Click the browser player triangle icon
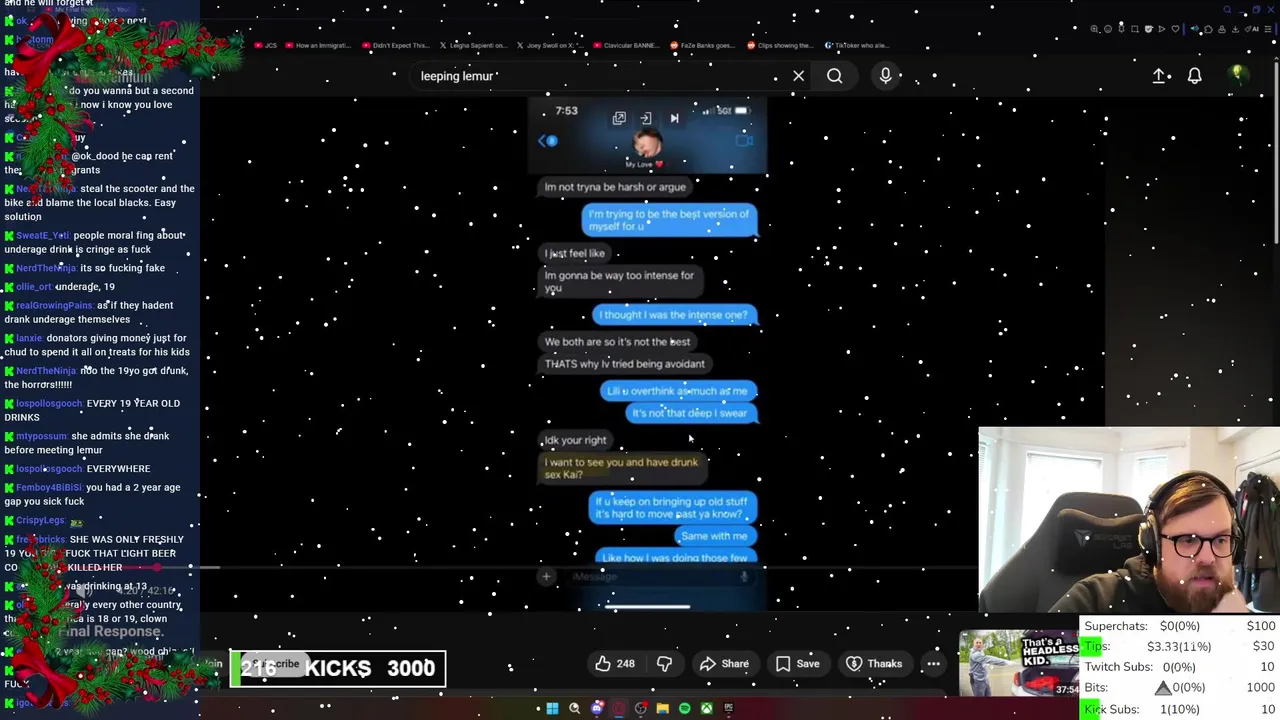1280x720 pixels. coord(1162,29)
